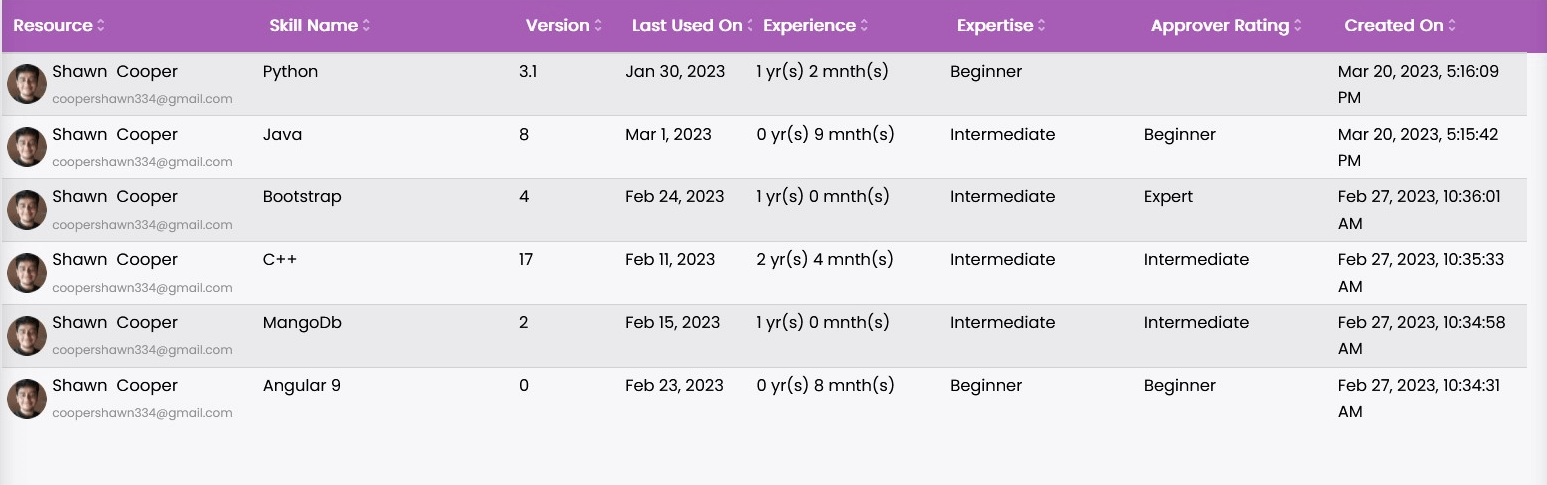Sort by the Version column sort icon
The height and width of the screenshot is (485, 1547).
coord(598,26)
